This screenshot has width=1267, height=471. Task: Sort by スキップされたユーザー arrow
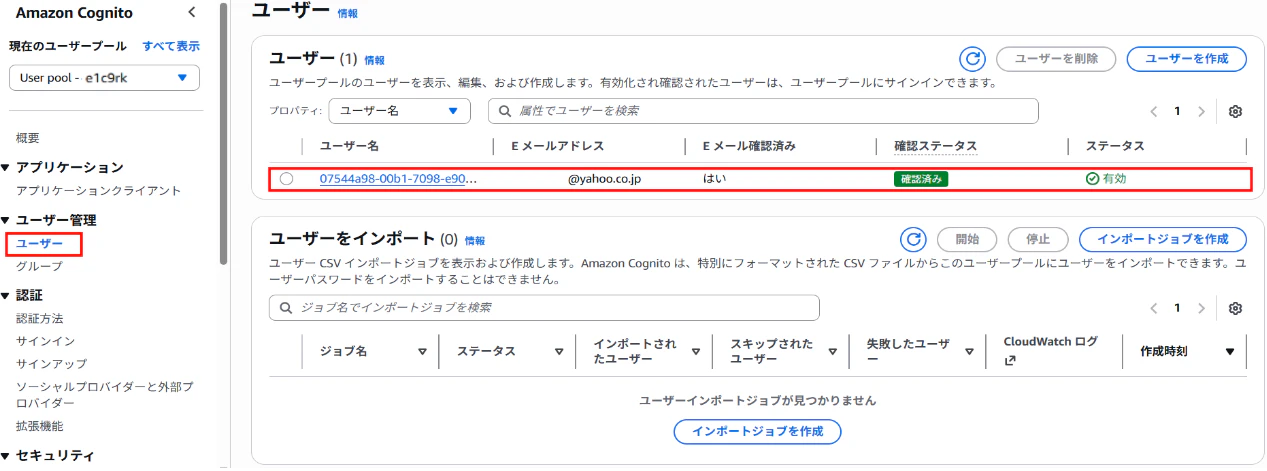coord(832,352)
